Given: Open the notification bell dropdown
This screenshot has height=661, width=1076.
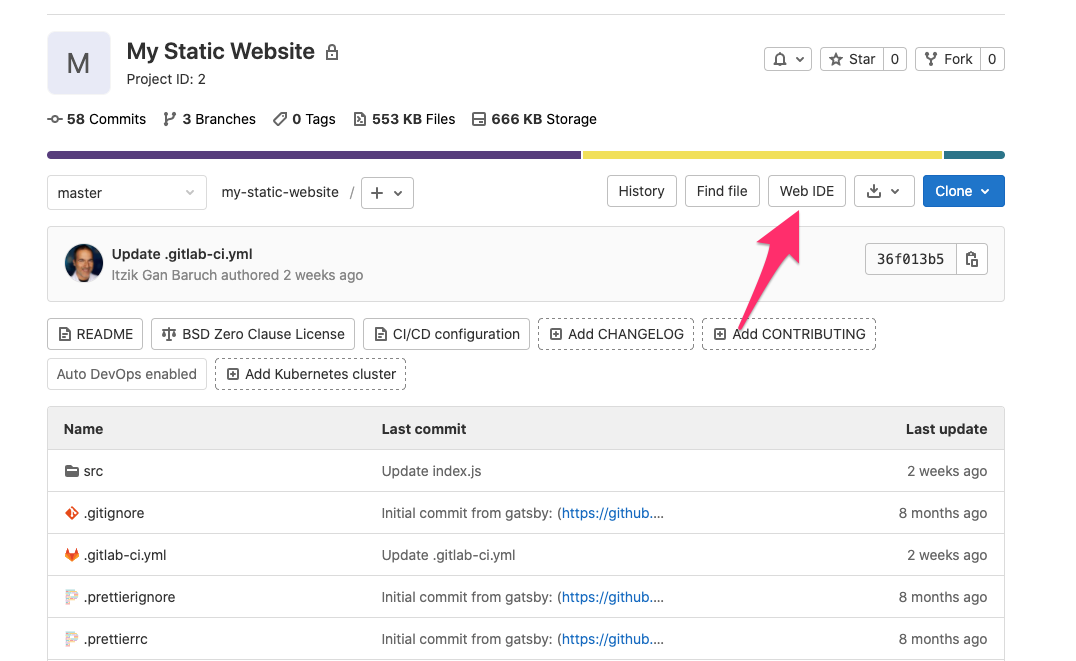Looking at the screenshot, I should [x=788, y=59].
